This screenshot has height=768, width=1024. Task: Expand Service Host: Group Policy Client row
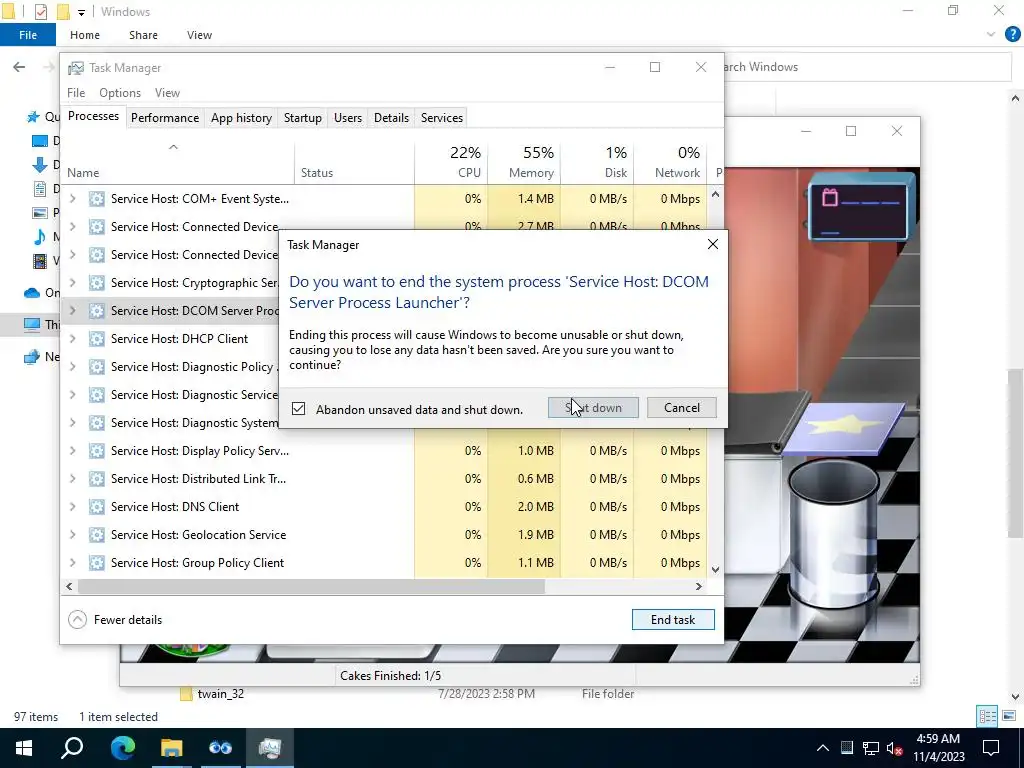(x=72, y=563)
